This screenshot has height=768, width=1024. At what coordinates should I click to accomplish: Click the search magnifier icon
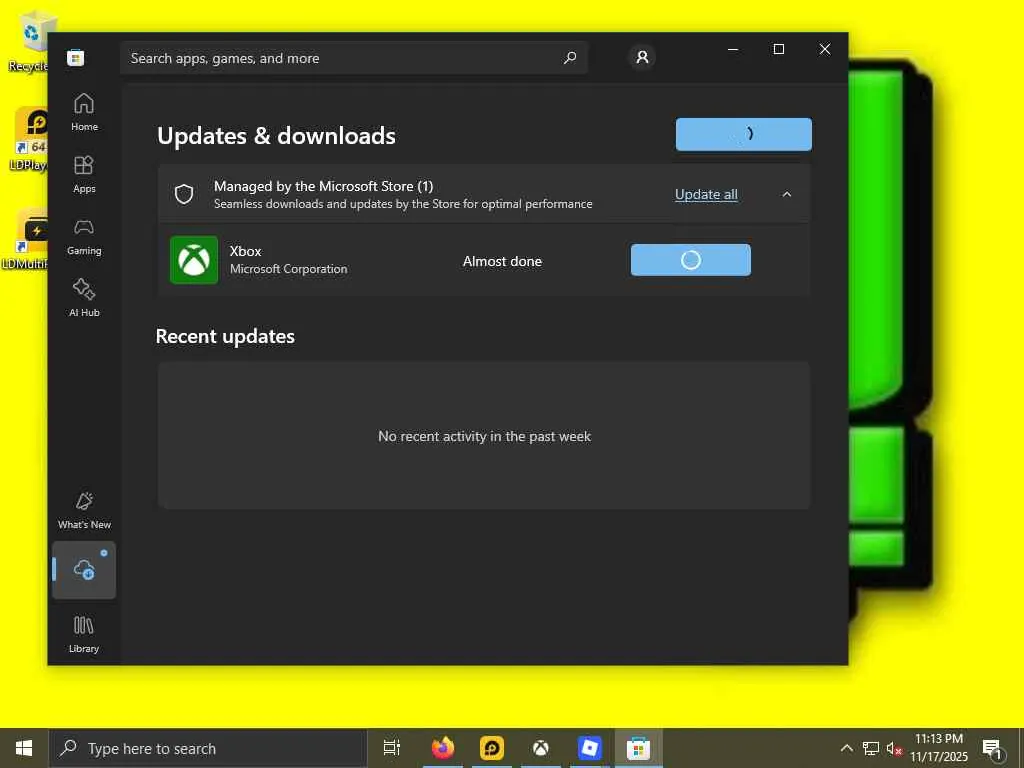click(569, 58)
